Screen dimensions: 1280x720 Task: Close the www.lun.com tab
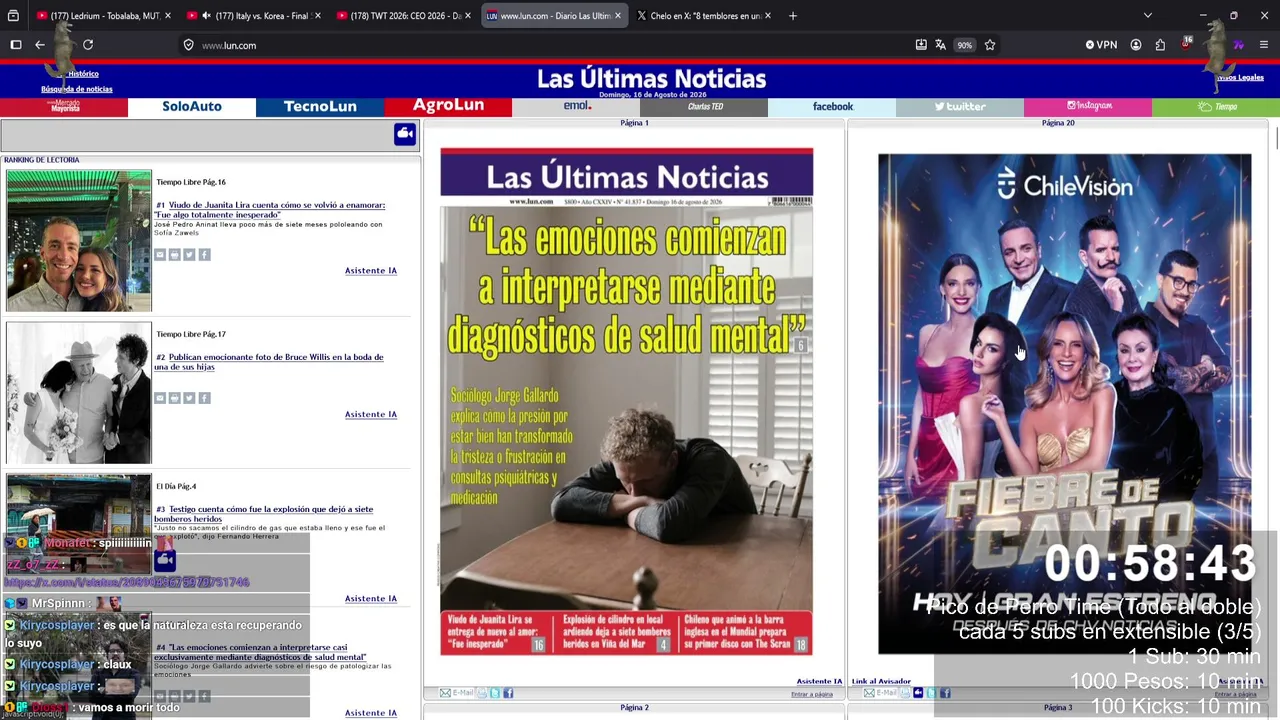click(x=617, y=16)
